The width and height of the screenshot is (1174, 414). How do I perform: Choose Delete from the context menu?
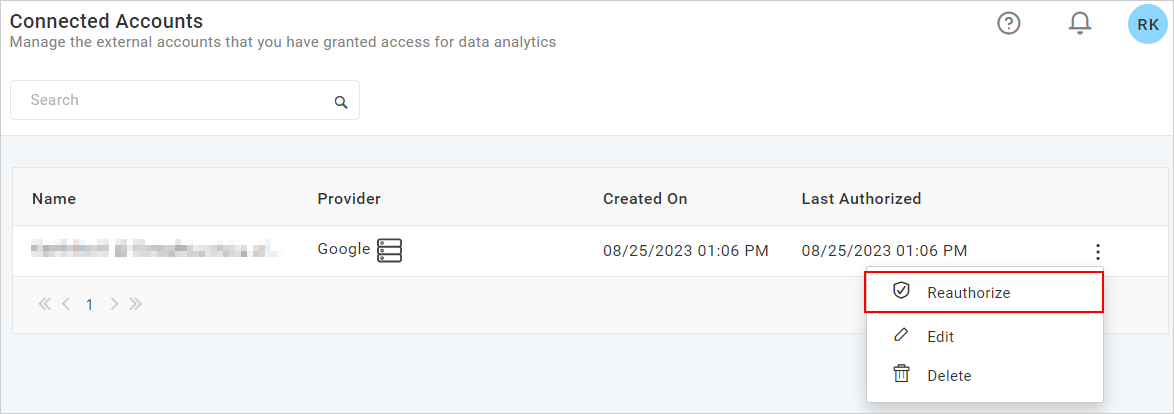(948, 376)
